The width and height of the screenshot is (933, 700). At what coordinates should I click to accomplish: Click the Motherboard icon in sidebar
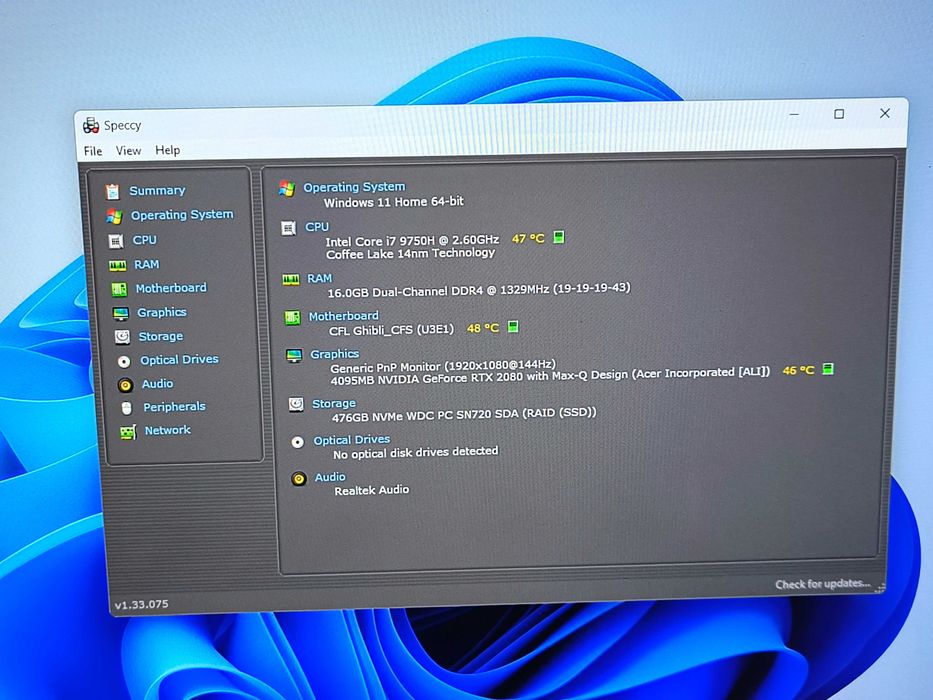119,289
